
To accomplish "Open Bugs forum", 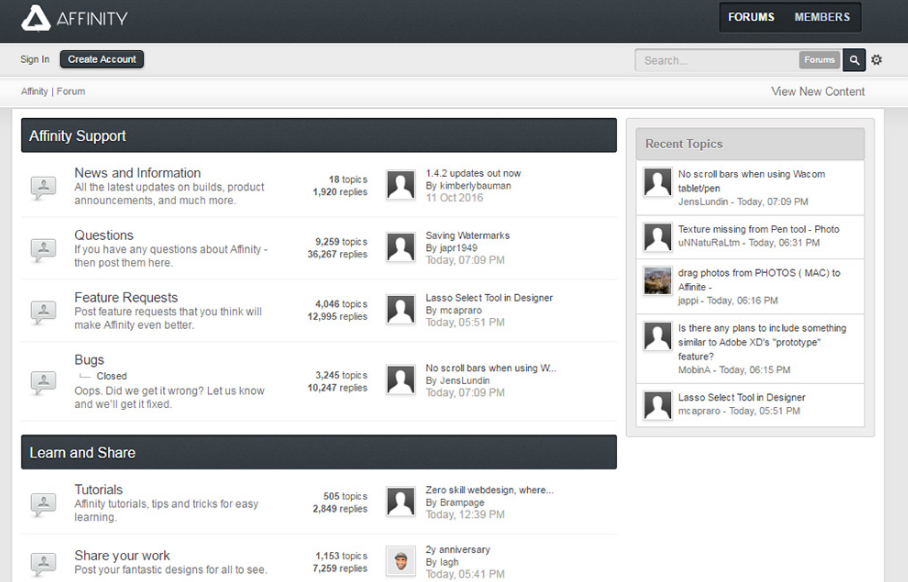I will [x=89, y=360].
